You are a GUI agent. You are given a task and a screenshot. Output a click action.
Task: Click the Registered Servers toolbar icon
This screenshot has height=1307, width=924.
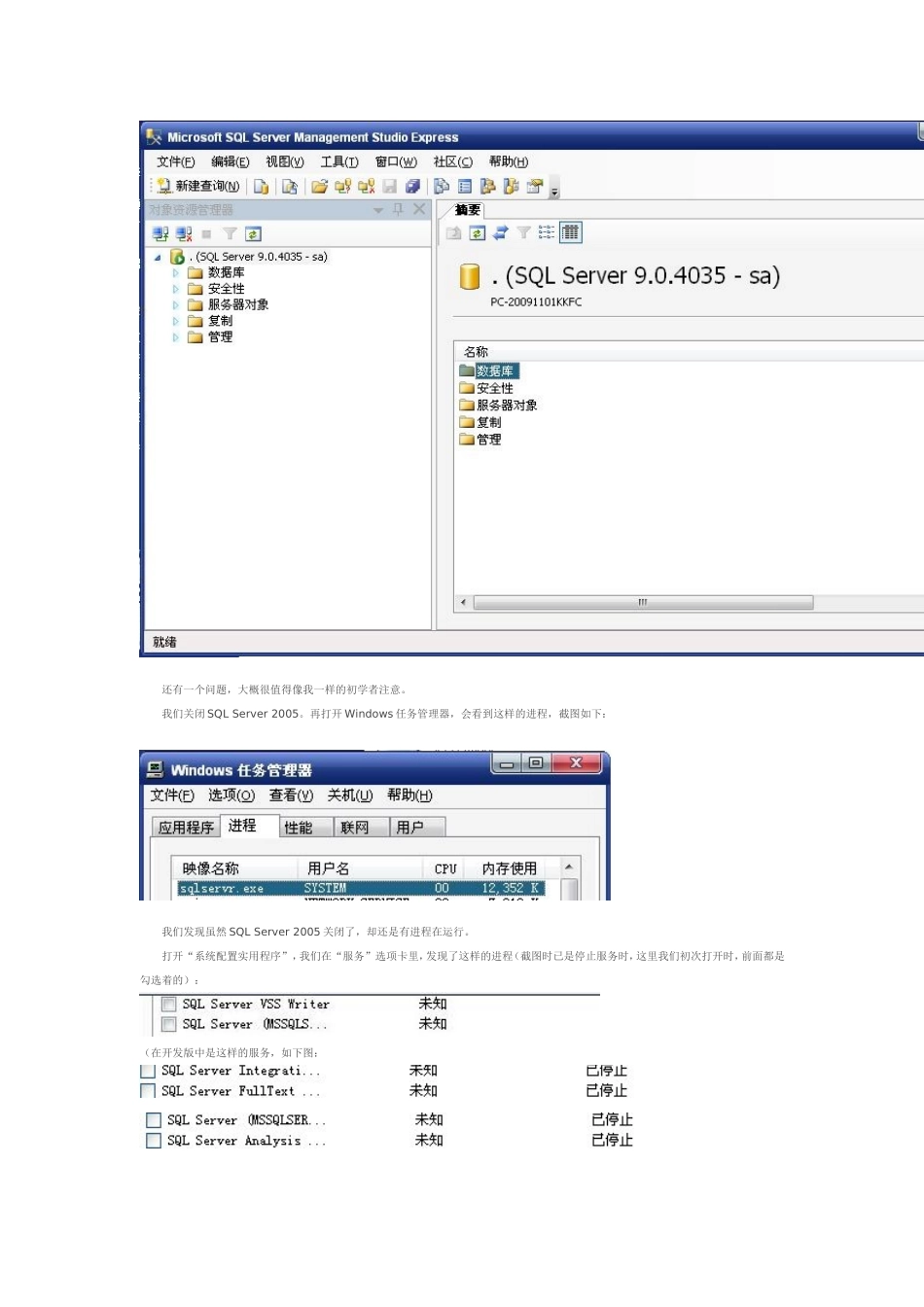tap(442, 186)
